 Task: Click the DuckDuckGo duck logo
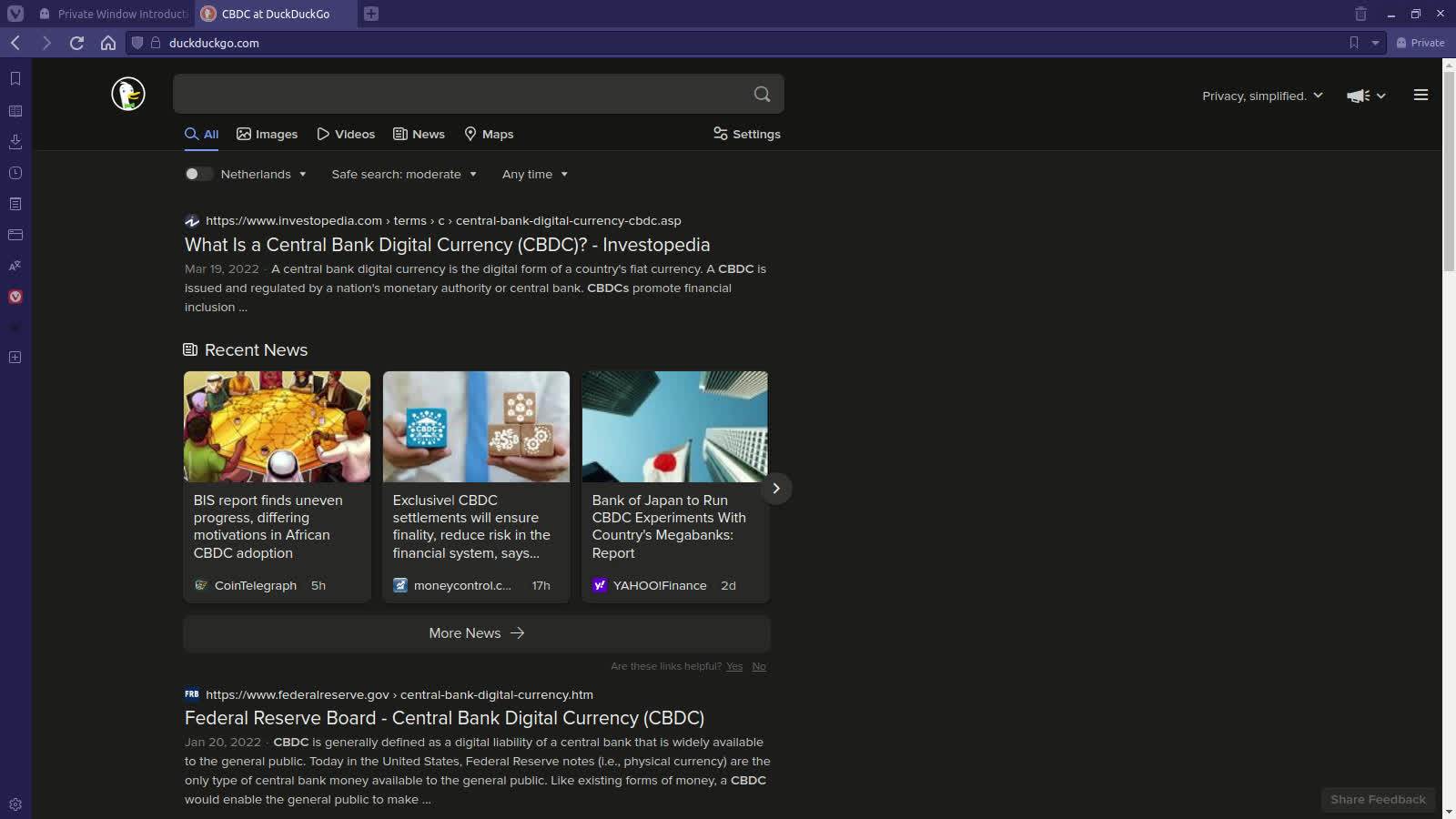click(x=128, y=94)
